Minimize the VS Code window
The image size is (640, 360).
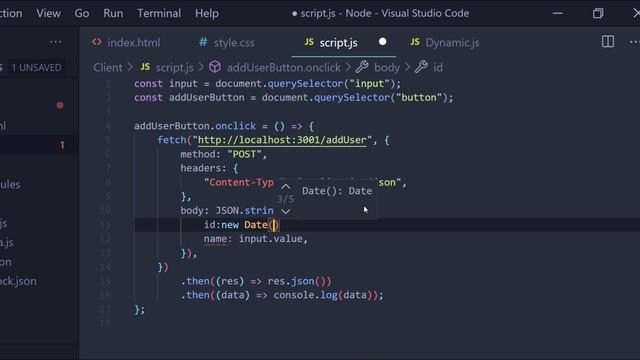(558, 13)
